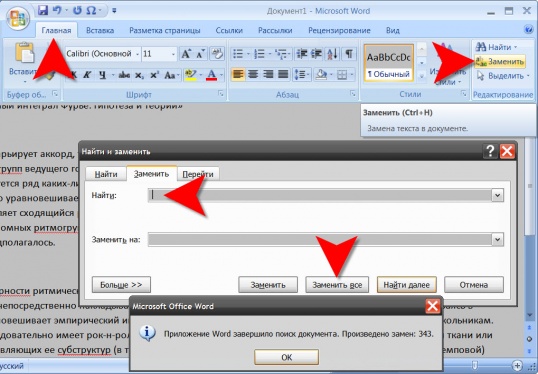Click OK in the Word message box
This screenshot has width=538, height=374.
286,358
